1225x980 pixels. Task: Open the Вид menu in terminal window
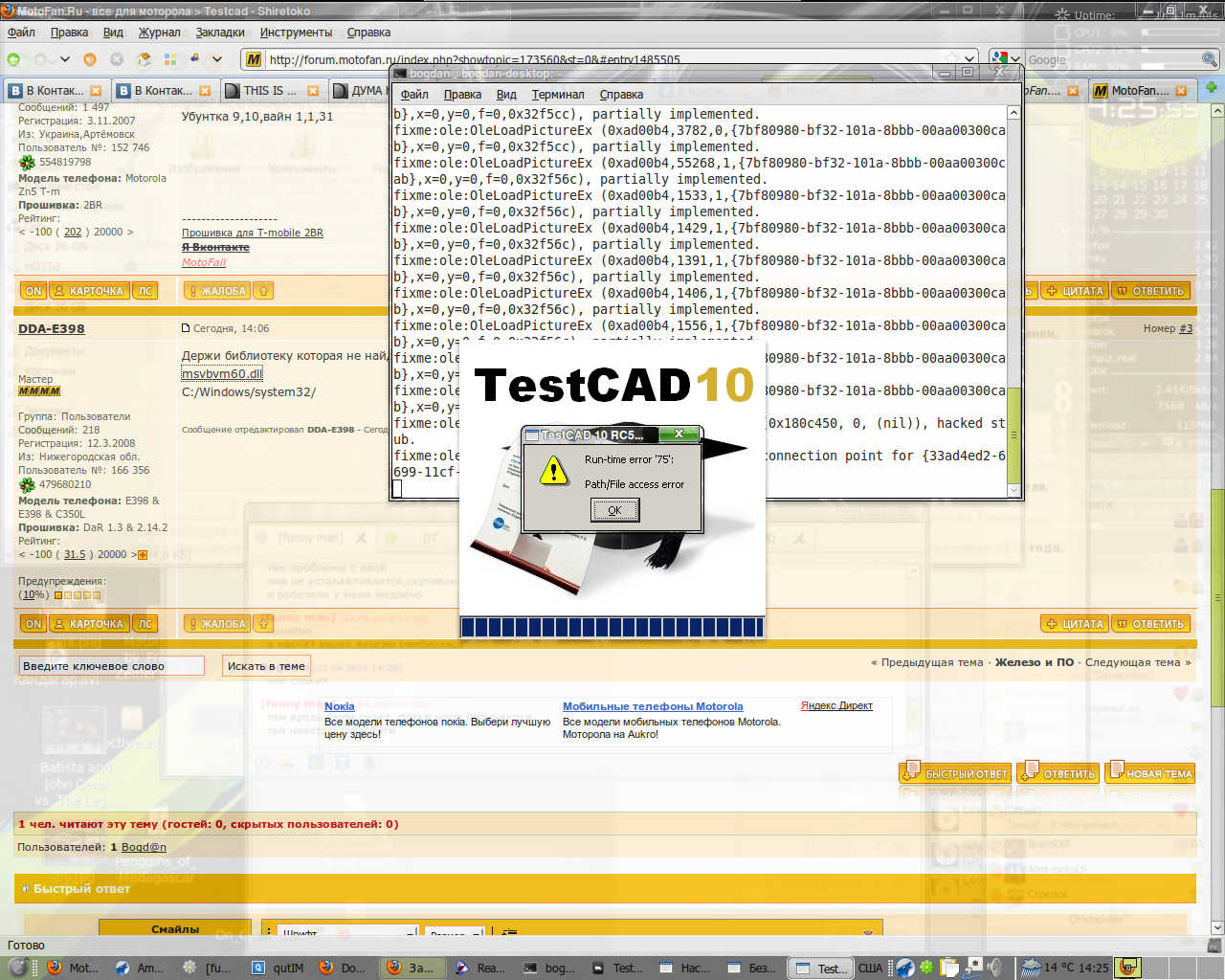(506, 95)
